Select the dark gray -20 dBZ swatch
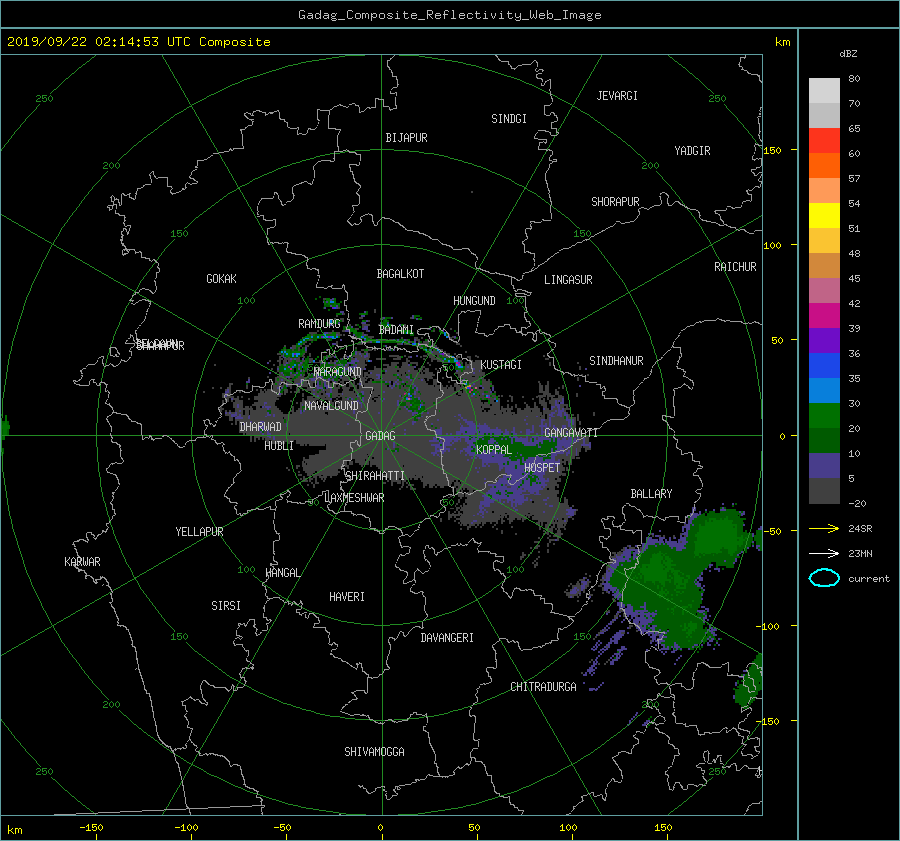This screenshot has height=841, width=900. (x=824, y=491)
